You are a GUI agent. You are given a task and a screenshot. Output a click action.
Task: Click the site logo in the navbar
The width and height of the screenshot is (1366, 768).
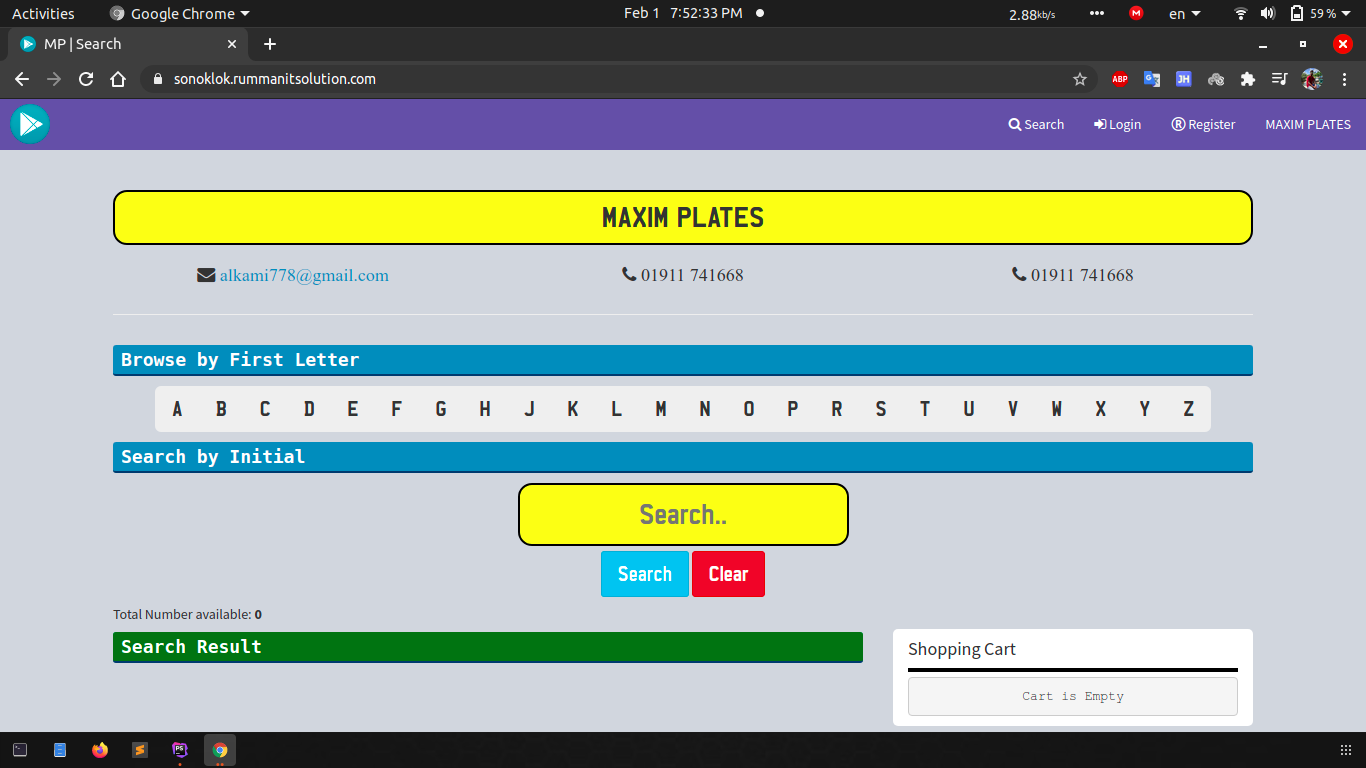(x=30, y=124)
